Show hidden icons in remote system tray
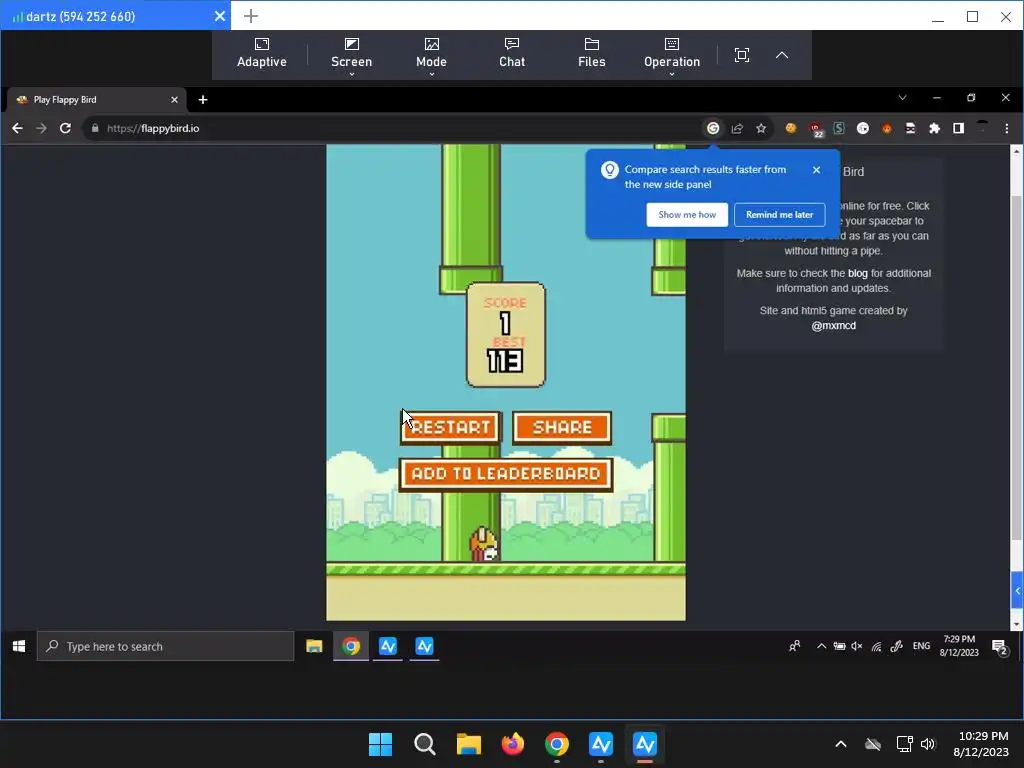This screenshot has width=1024, height=768. tap(821, 646)
